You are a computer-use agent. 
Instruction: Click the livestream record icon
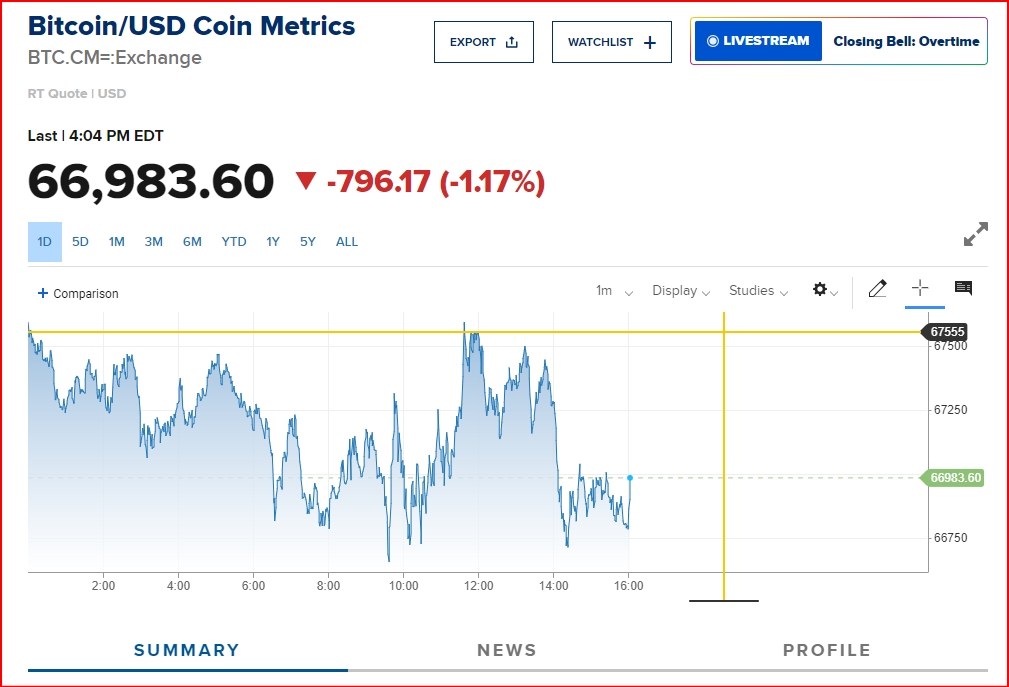(712, 41)
